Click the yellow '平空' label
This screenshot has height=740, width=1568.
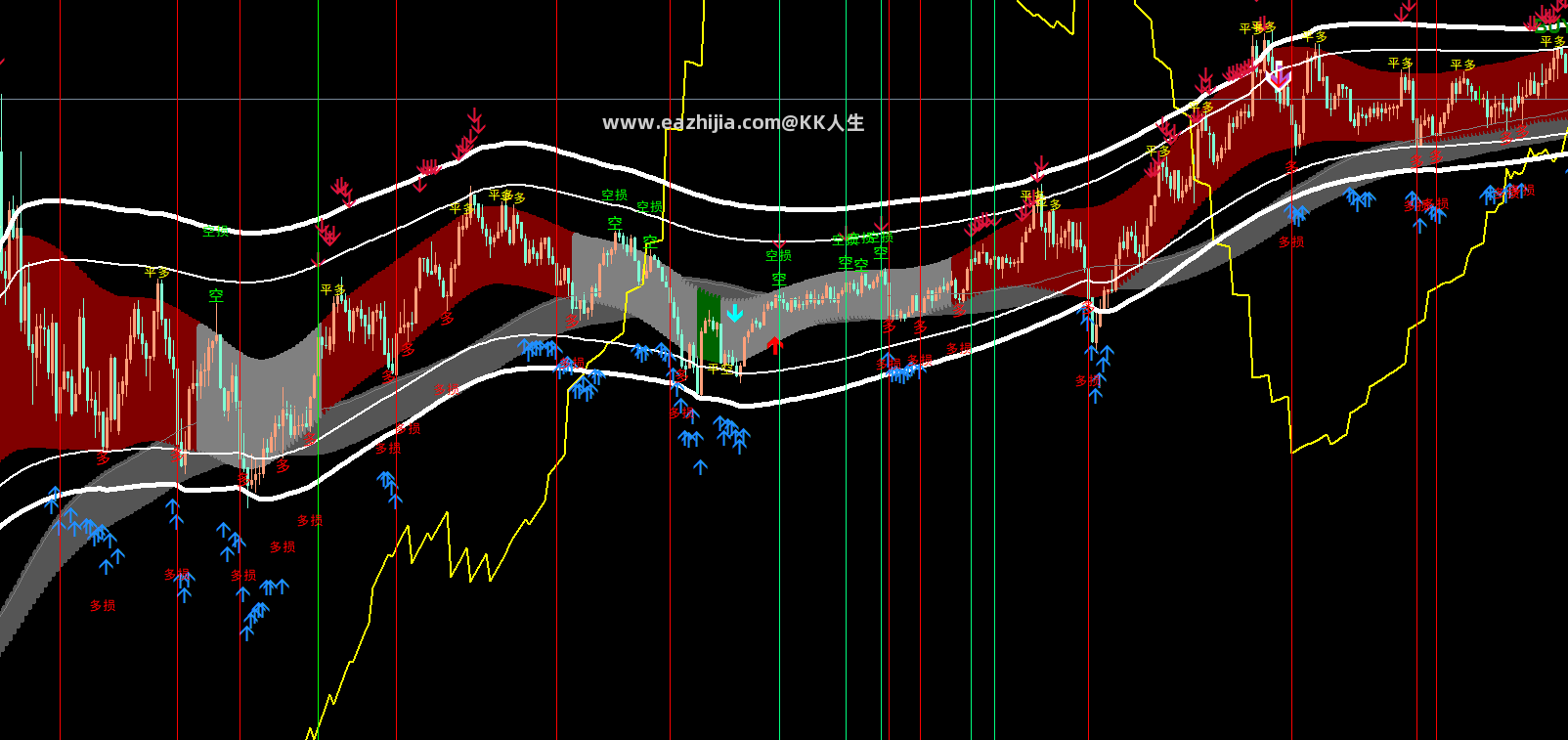coord(720,369)
